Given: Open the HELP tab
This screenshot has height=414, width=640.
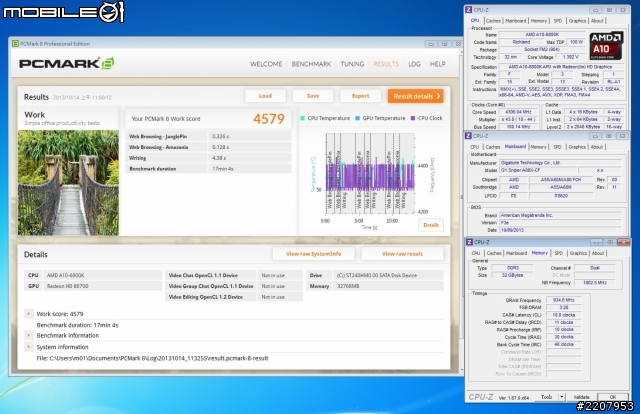Looking at the screenshot, I should pos(438,64).
